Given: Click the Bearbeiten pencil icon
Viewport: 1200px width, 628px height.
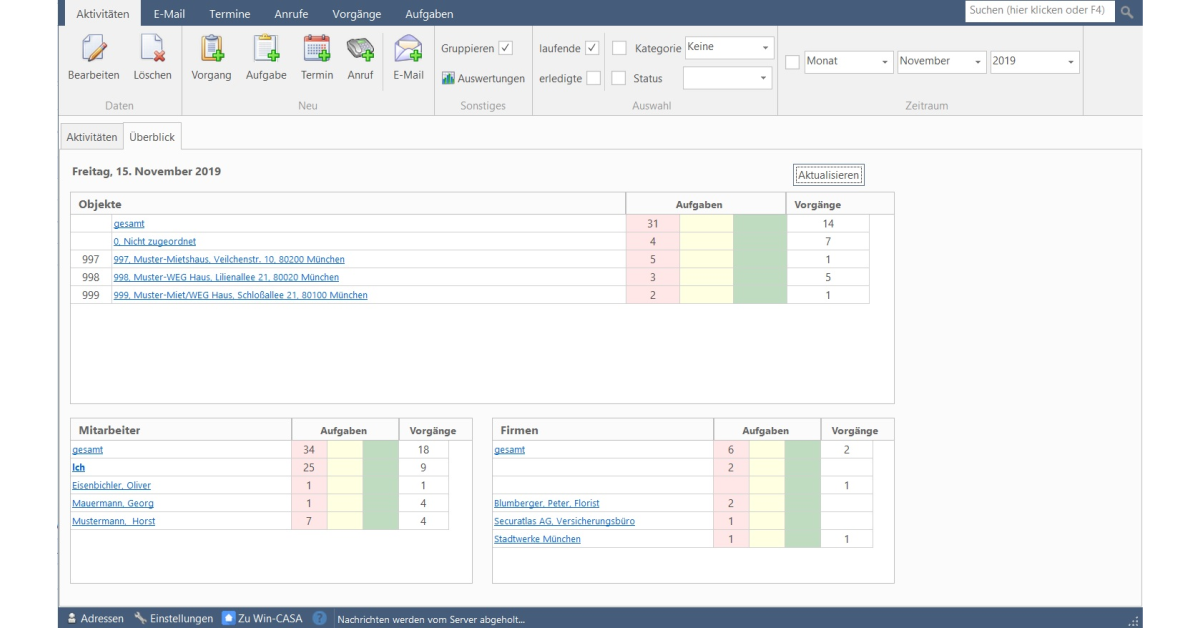Looking at the screenshot, I should tap(93, 49).
